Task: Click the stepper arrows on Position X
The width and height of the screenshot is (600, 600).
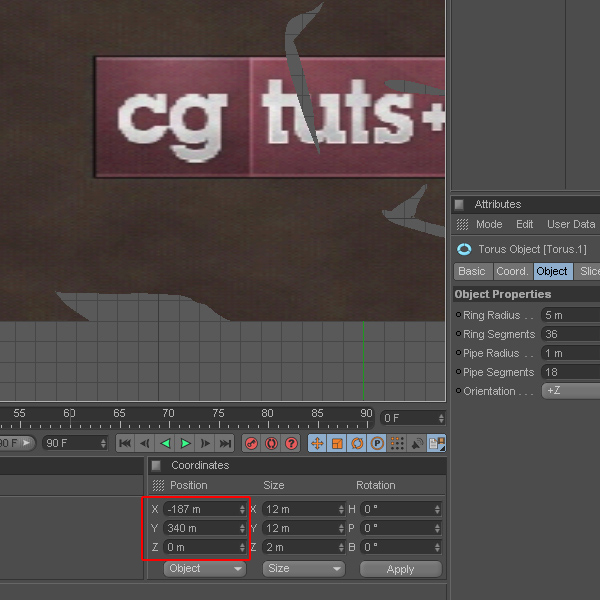Action: [x=242, y=509]
